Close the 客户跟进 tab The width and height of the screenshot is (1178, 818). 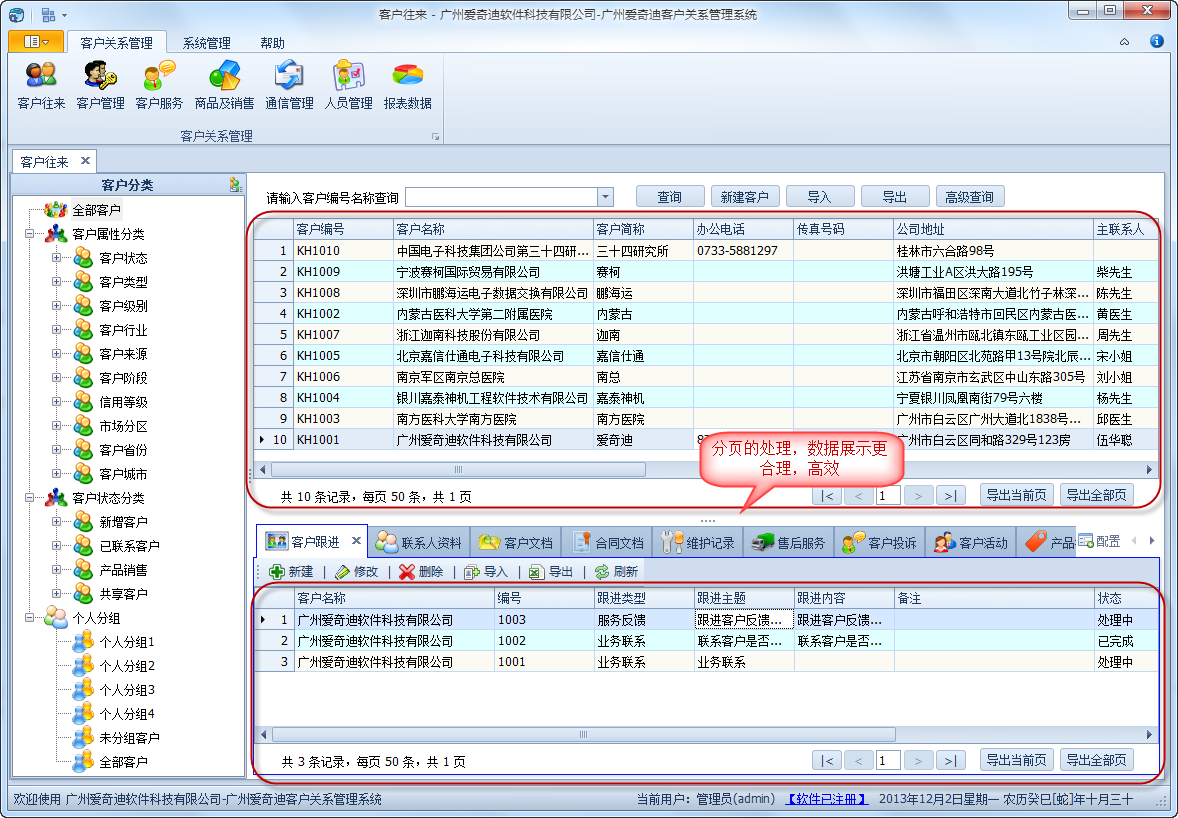point(357,541)
